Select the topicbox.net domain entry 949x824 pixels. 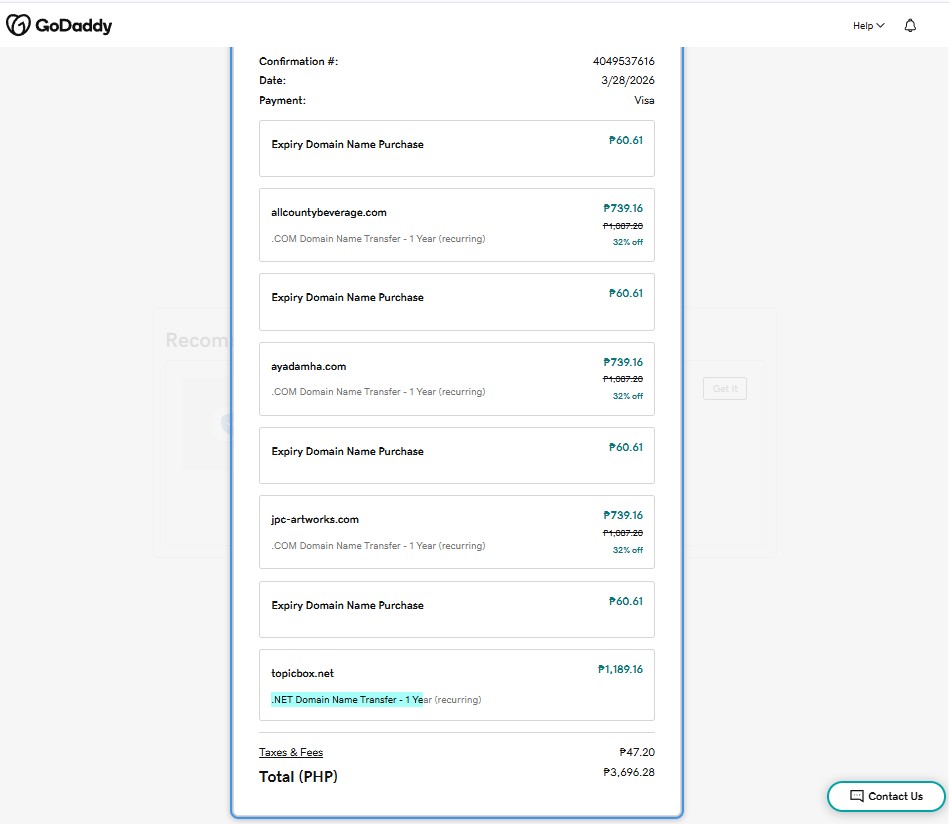303,673
